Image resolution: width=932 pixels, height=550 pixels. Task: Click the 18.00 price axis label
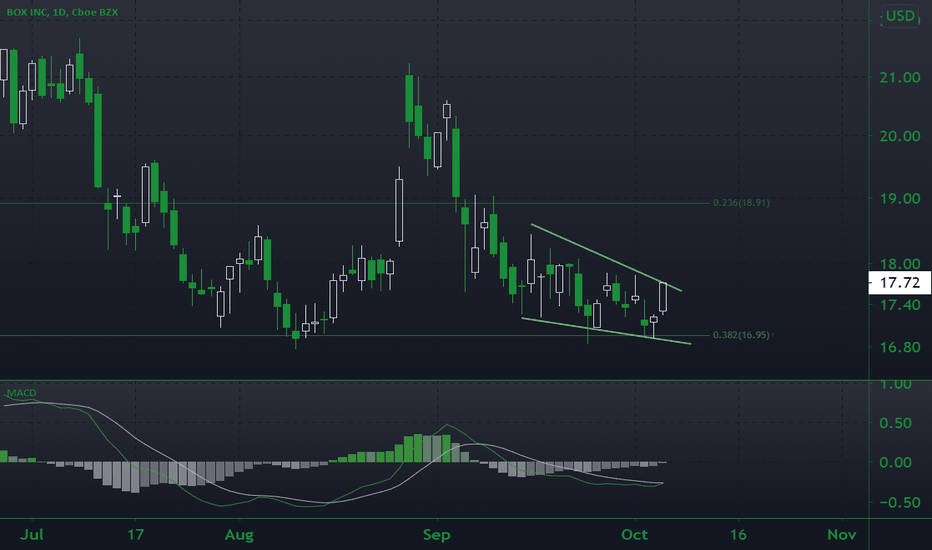coord(900,264)
